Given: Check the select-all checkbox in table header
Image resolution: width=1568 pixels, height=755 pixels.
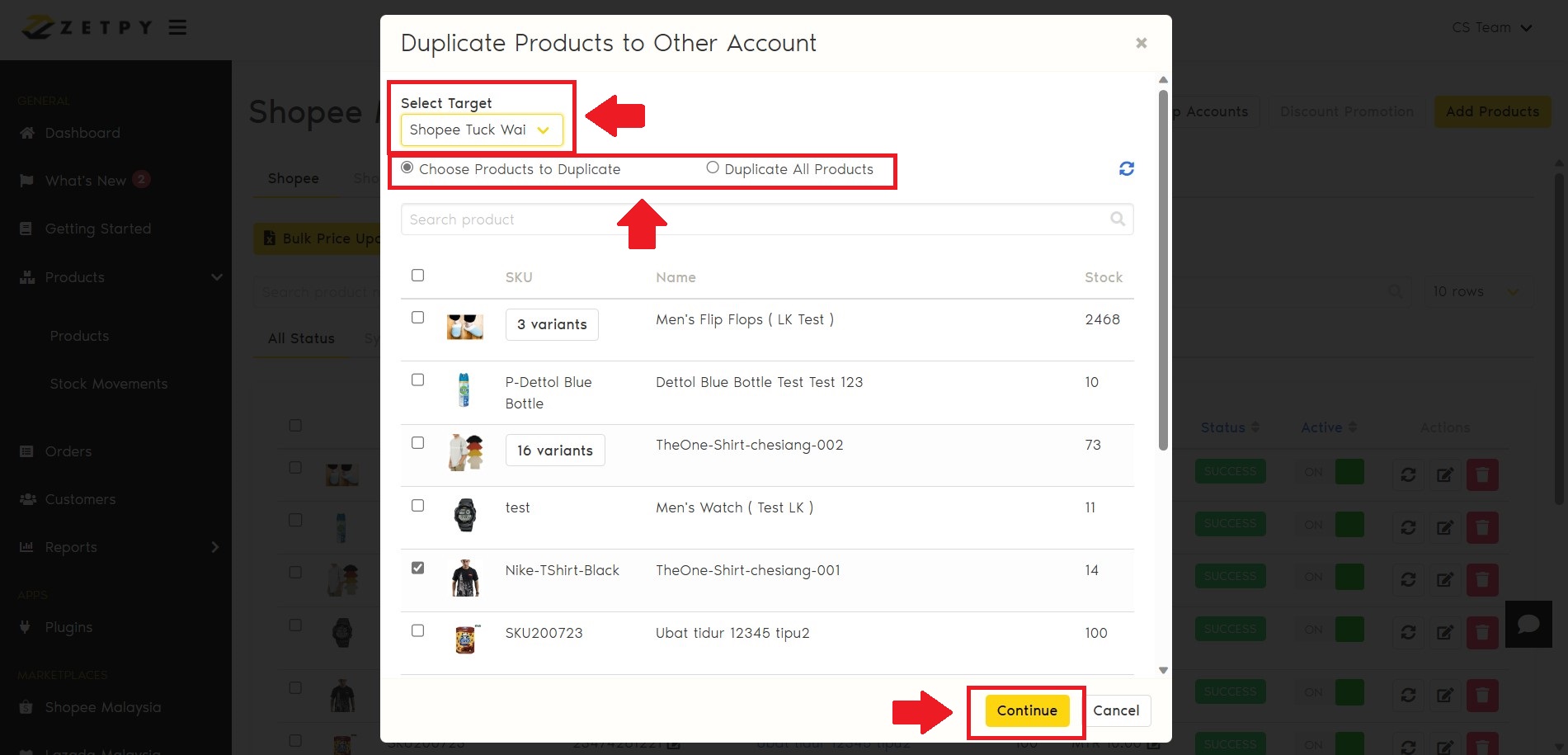Looking at the screenshot, I should coord(418,276).
